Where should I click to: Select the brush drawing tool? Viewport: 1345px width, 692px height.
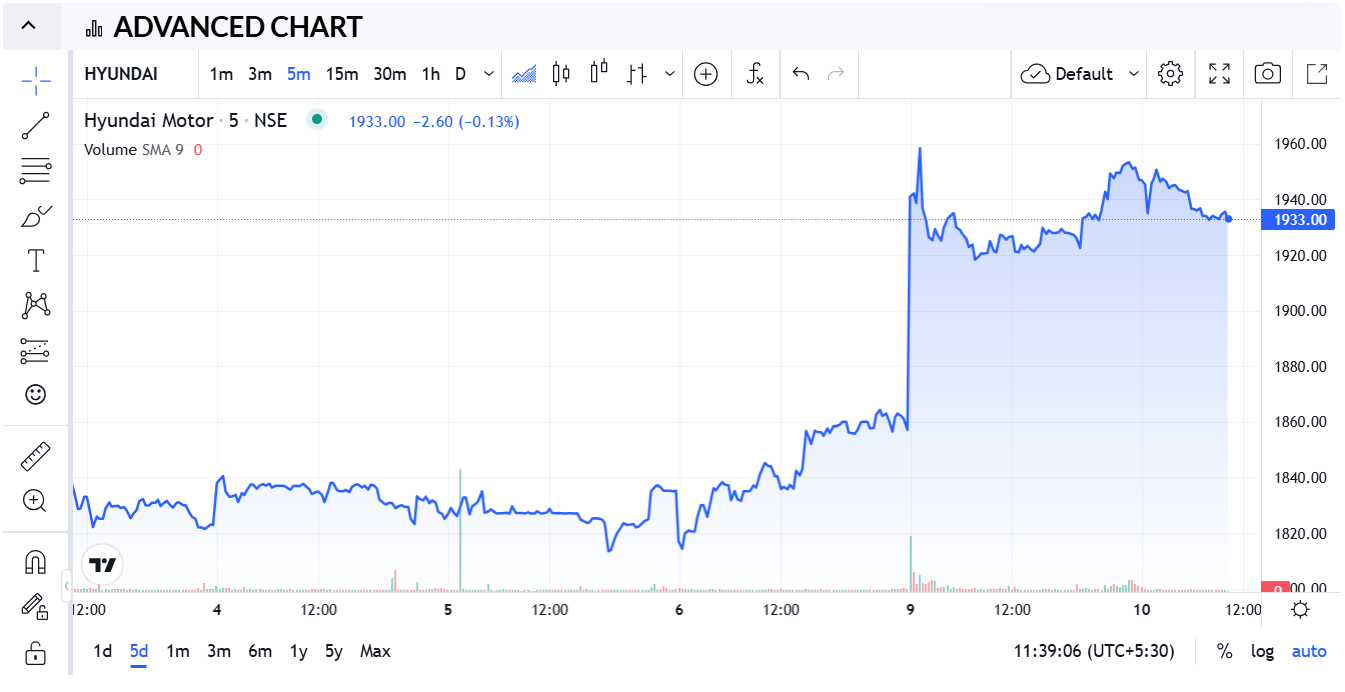point(36,216)
